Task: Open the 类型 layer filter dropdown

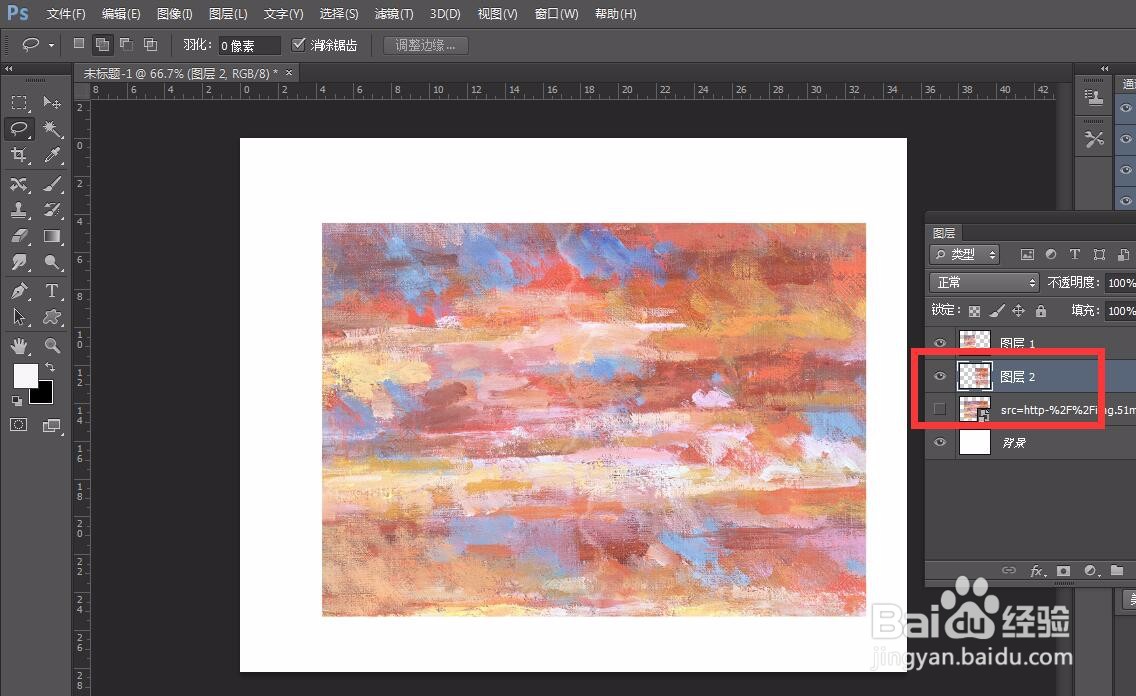Action: (x=964, y=254)
